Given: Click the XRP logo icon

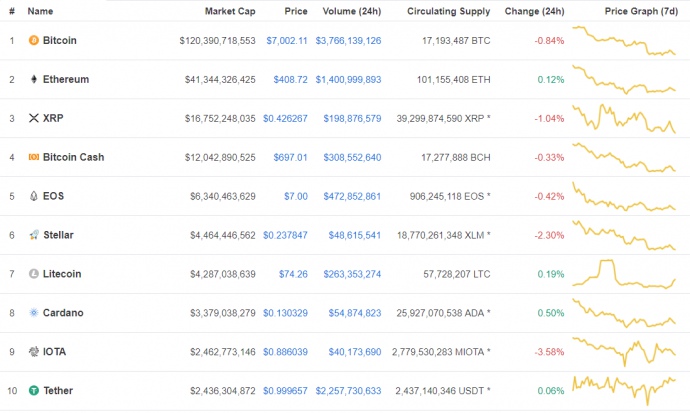Looking at the screenshot, I should 34,118.
